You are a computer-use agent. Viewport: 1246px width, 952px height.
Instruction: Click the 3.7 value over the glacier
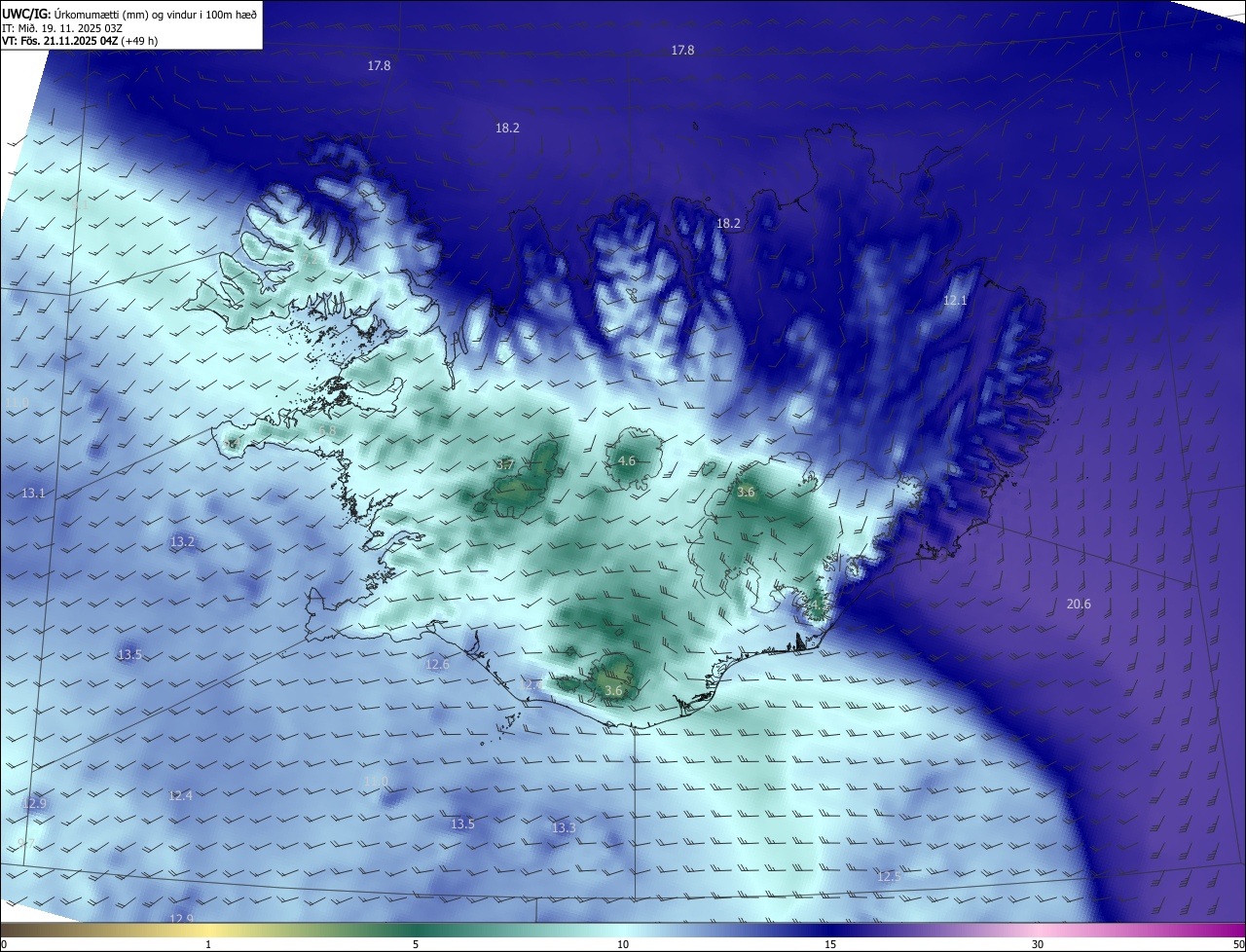coord(505,465)
